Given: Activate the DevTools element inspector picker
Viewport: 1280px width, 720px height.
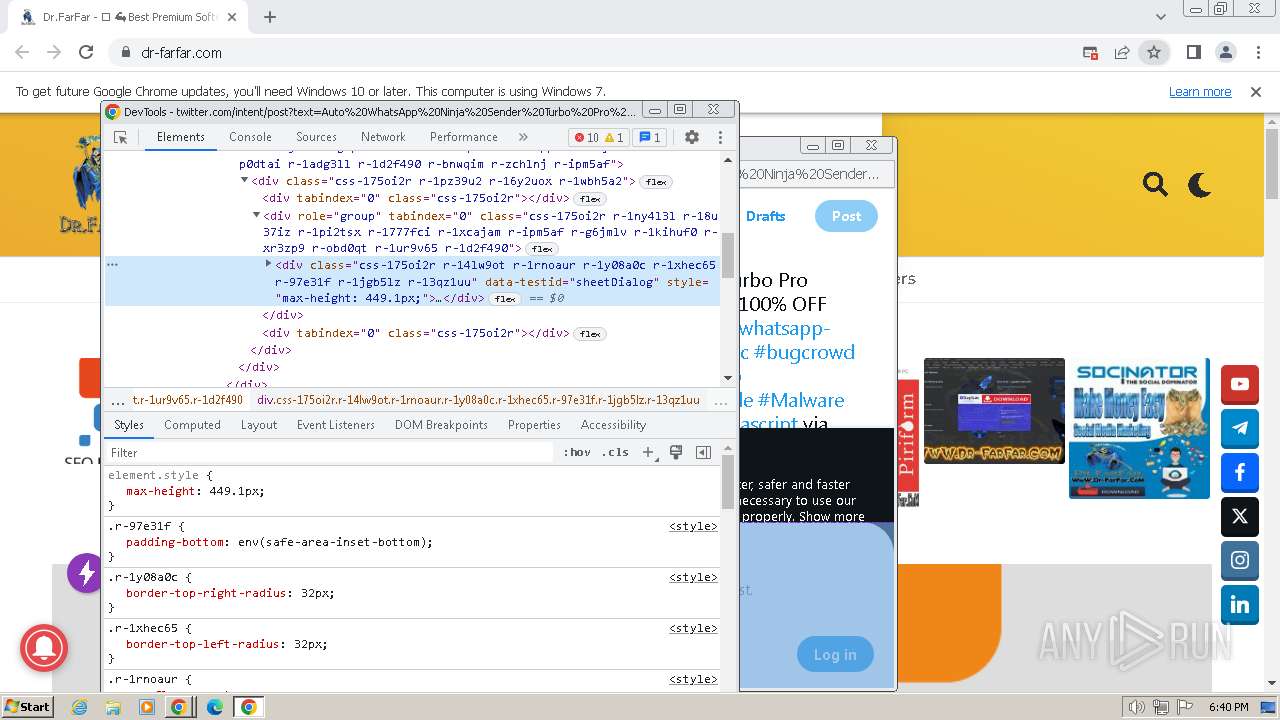Looking at the screenshot, I should (x=120, y=137).
